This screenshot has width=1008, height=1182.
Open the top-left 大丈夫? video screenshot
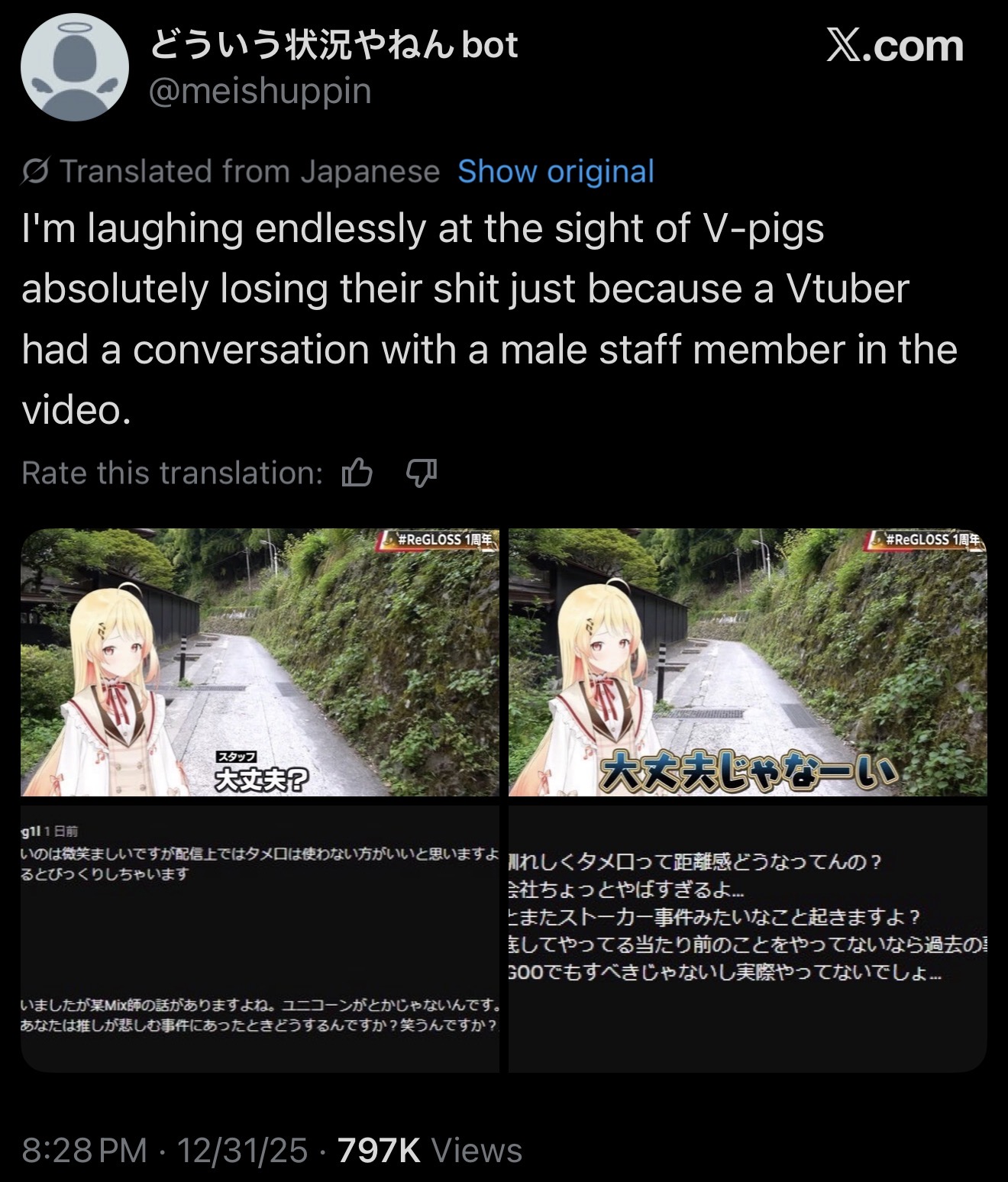260,662
